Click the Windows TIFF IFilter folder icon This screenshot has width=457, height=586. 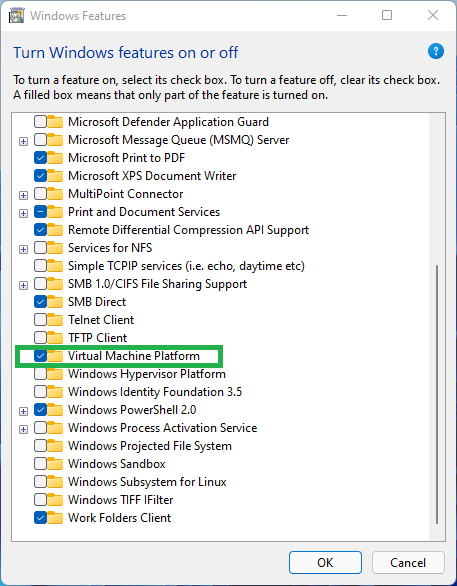pos(55,500)
